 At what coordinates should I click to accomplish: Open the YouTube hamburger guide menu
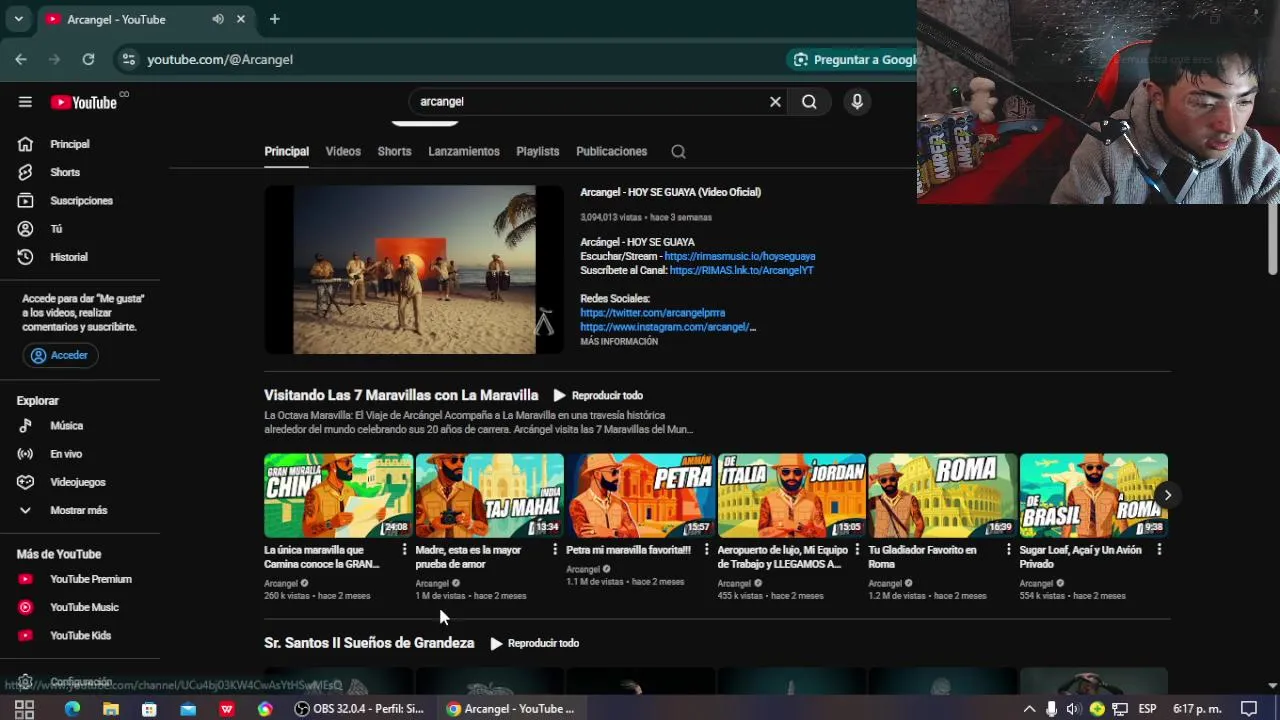click(25, 102)
